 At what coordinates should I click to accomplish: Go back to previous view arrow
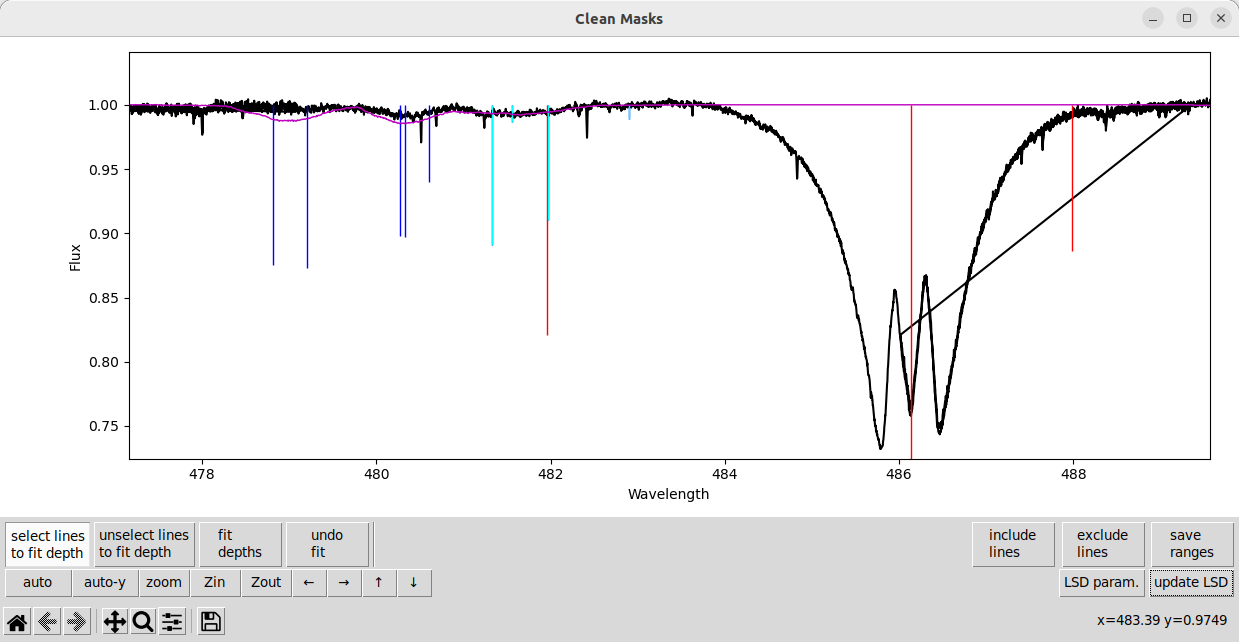pos(46,622)
